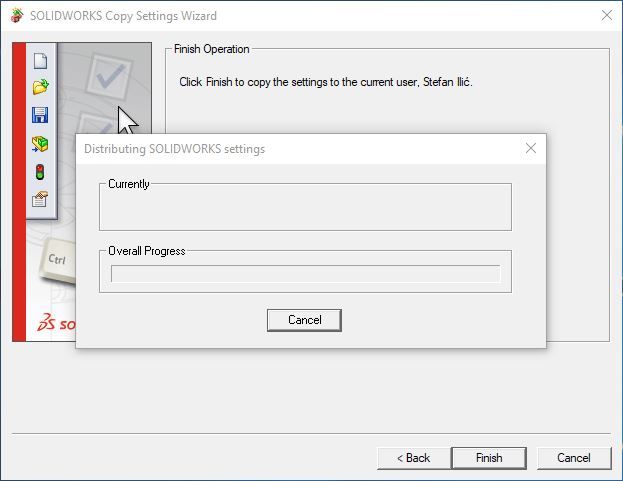
Task: Click inside the Currently status box
Action: (305, 210)
